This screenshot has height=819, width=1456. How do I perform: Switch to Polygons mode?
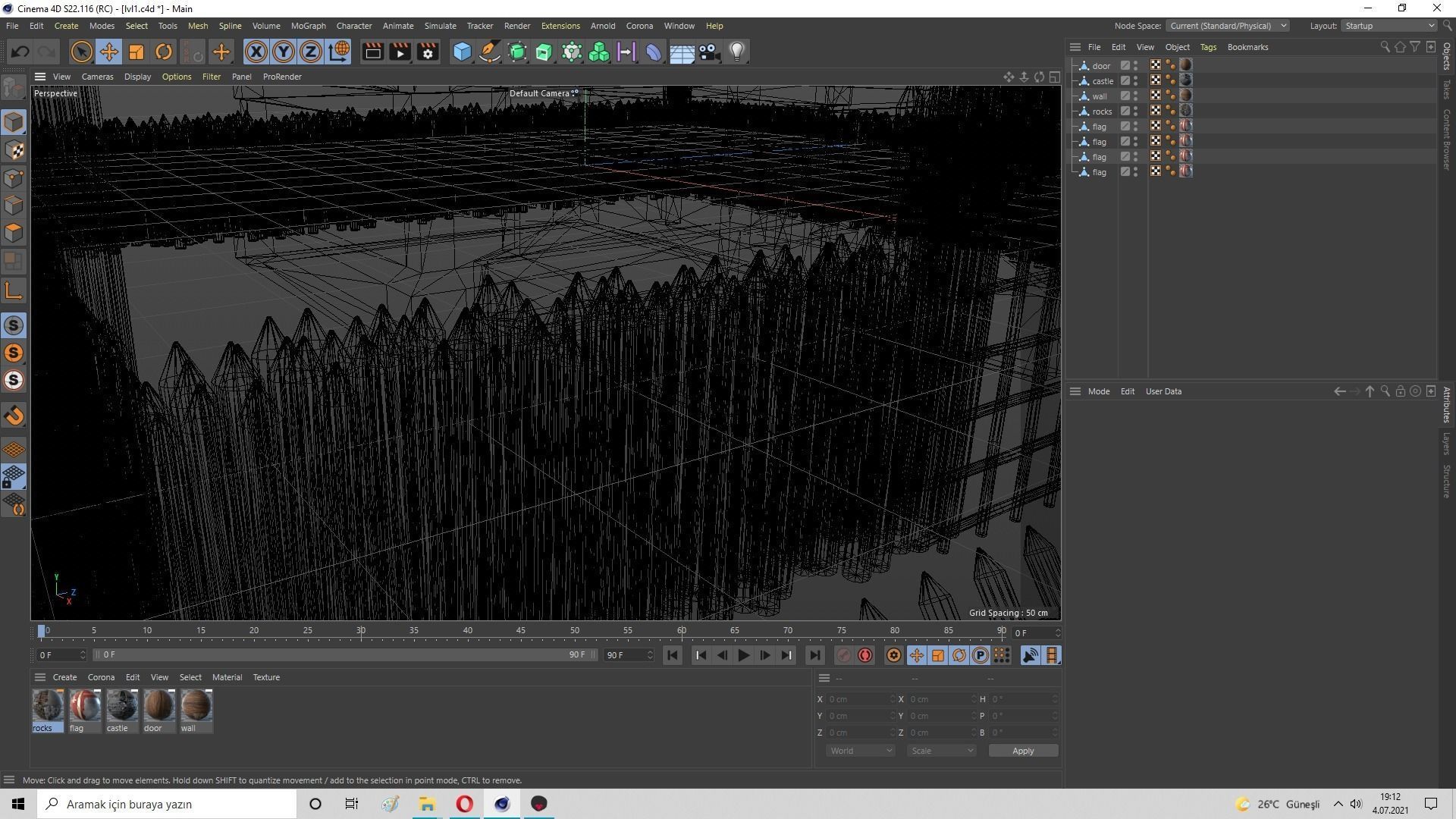click(14, 232)
